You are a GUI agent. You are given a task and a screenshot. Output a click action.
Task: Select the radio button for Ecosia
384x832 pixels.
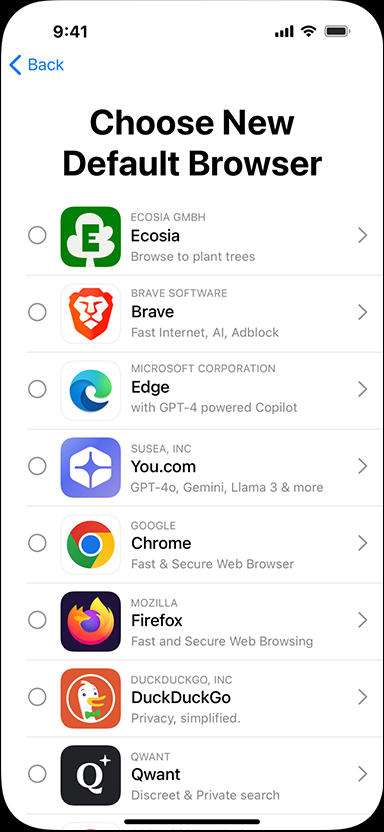click(x=37, y=235)
